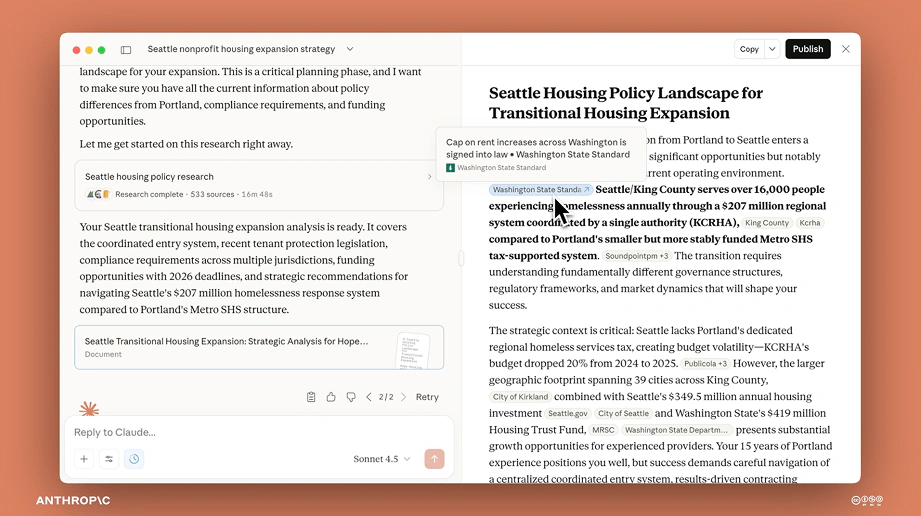Select the conversation title 'Seattle nonprofit housing expansion strategy'

[241, 49]
